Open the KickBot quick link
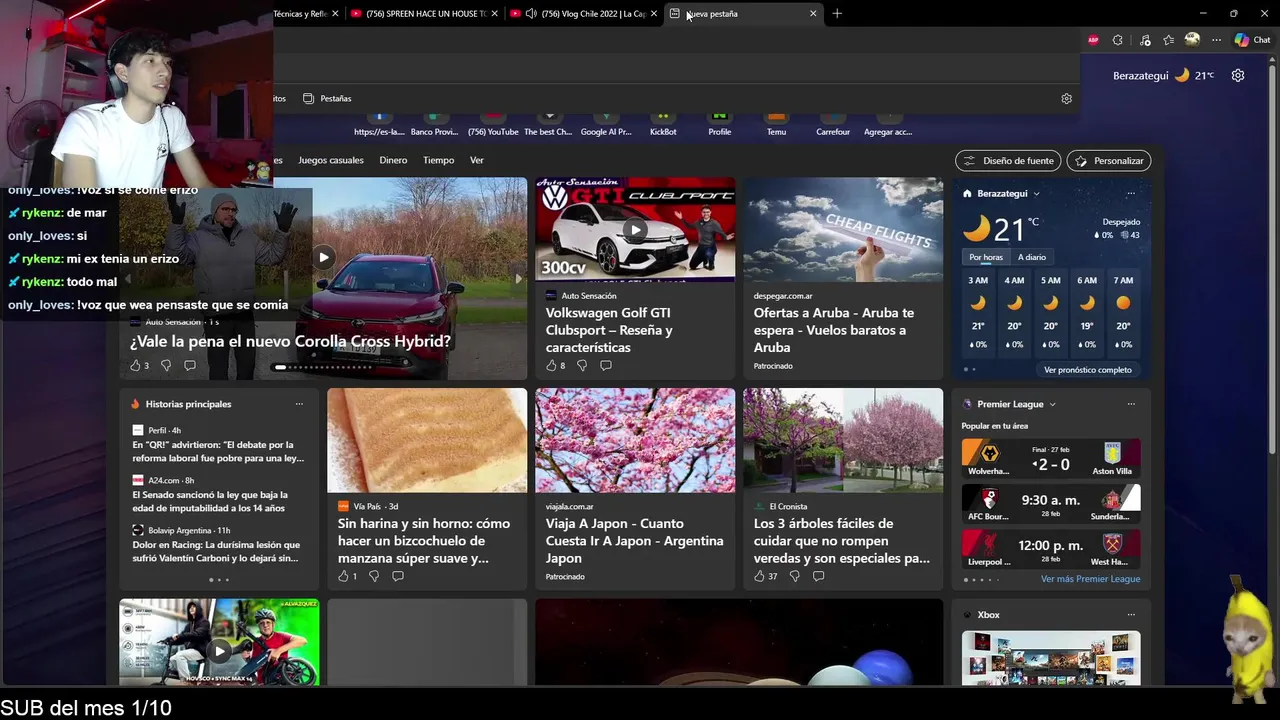This screenshot has height=720, width=1280. click(663, 124)
